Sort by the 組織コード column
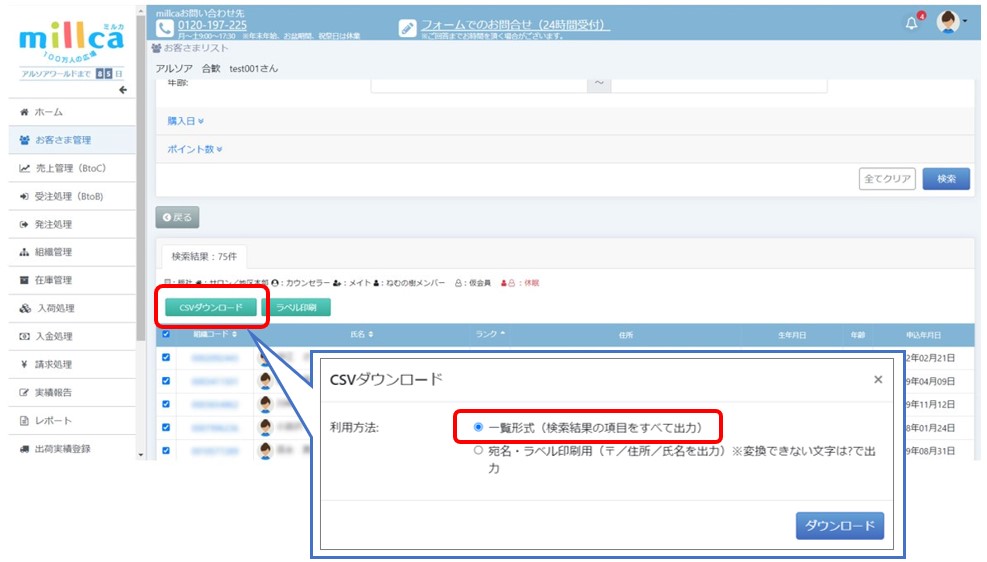 tap(215, 334)
